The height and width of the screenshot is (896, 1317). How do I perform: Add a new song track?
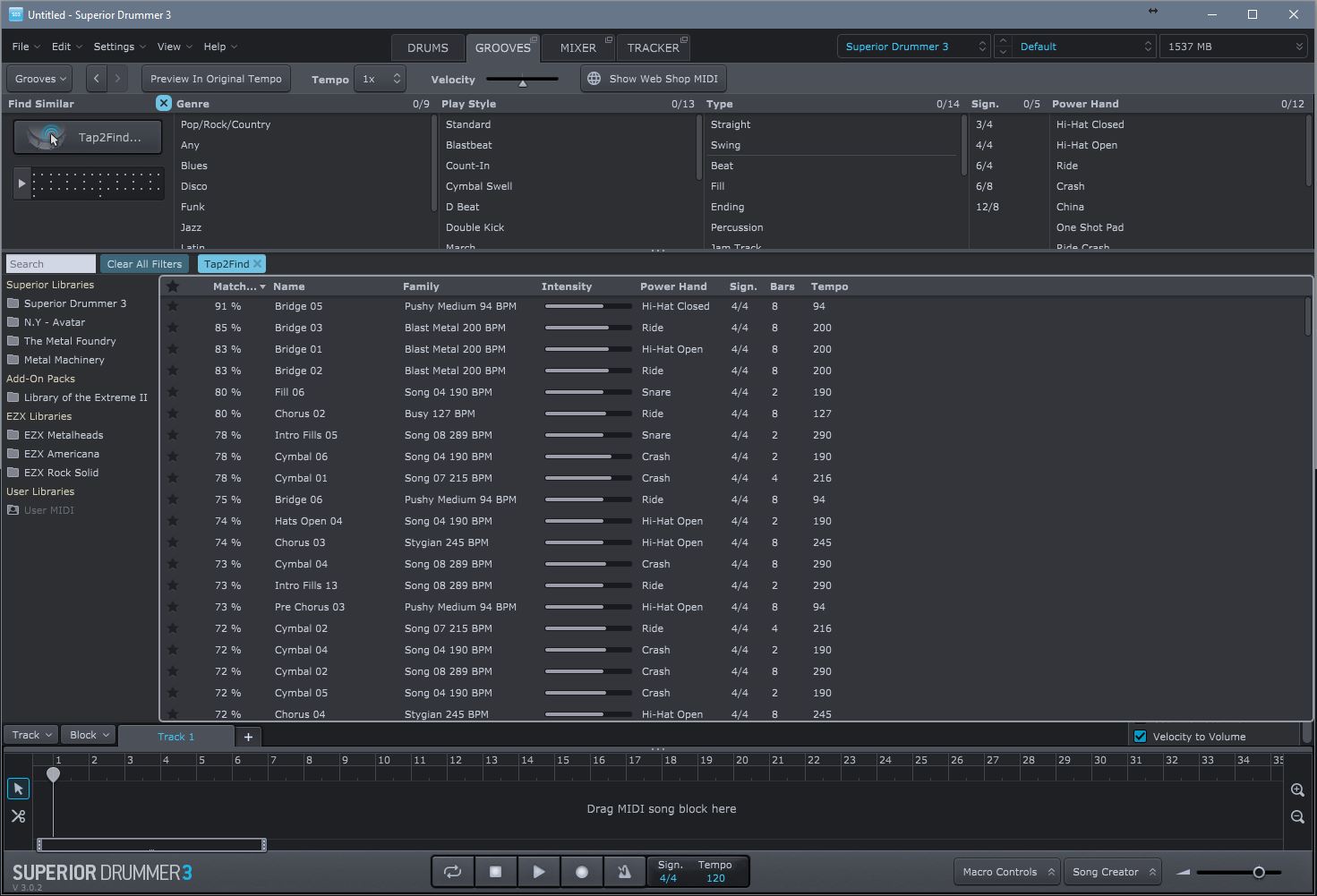tap(248, 737)
